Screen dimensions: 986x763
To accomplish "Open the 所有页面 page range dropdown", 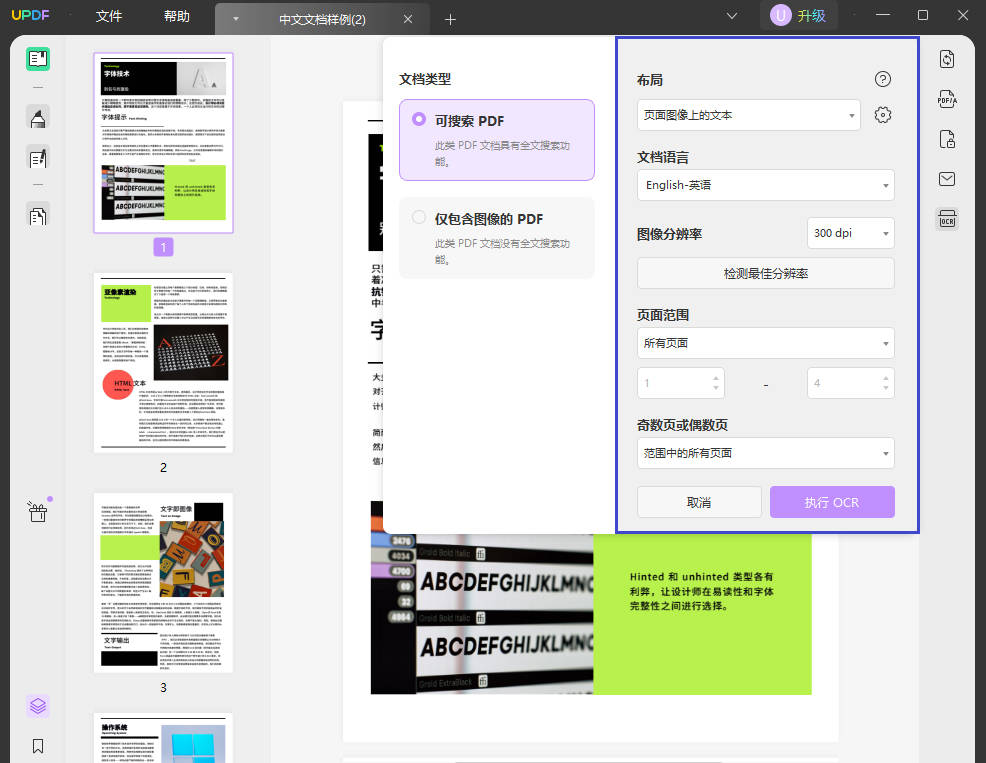I will (x=765, y=342).
